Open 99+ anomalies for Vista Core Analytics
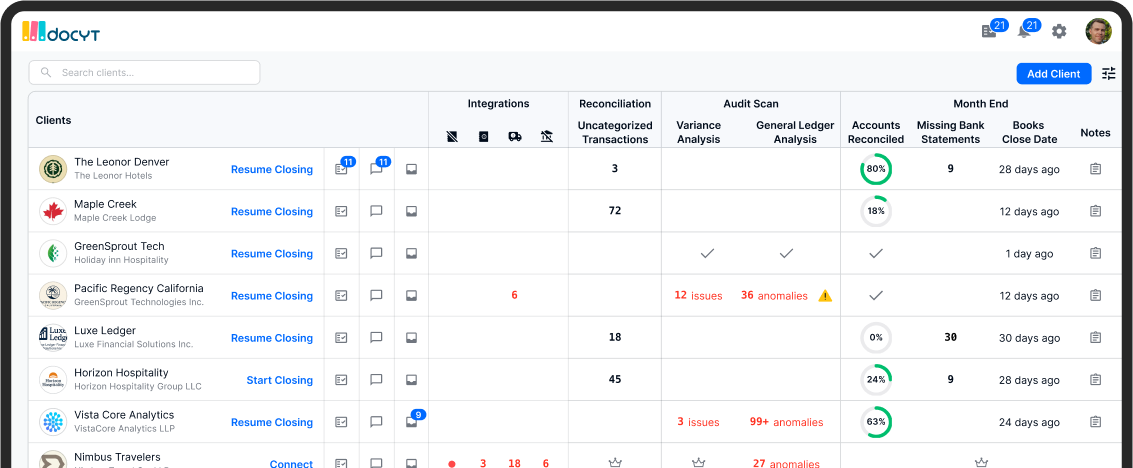Image resolution: width=1133 pixels, height=468 pixels. [x=786, y=422]
